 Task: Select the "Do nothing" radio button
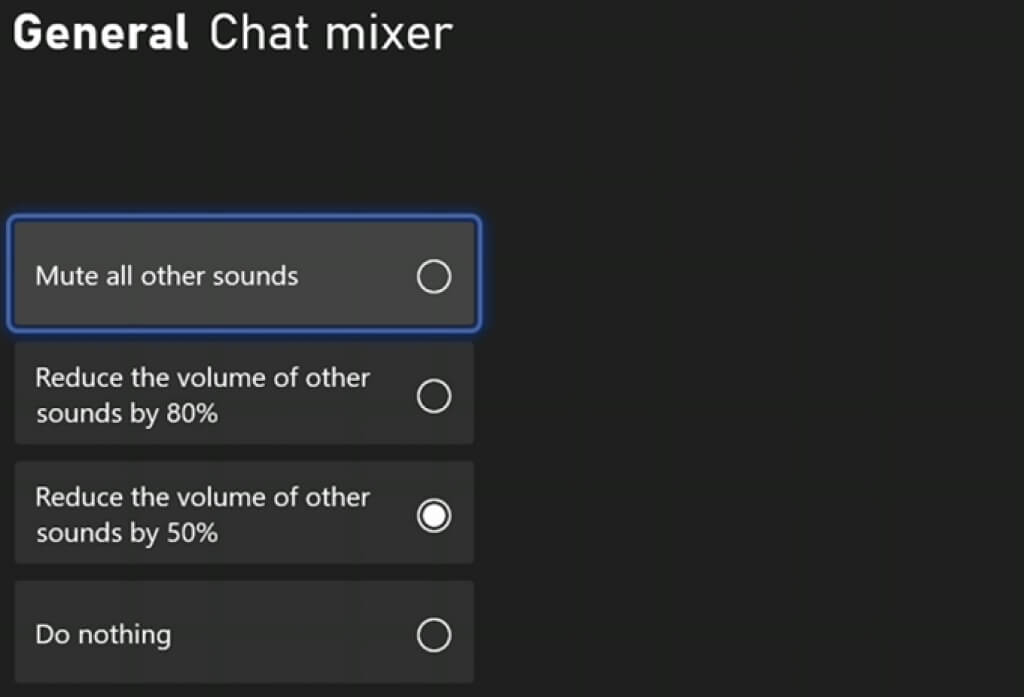click(x=433, y=635)
